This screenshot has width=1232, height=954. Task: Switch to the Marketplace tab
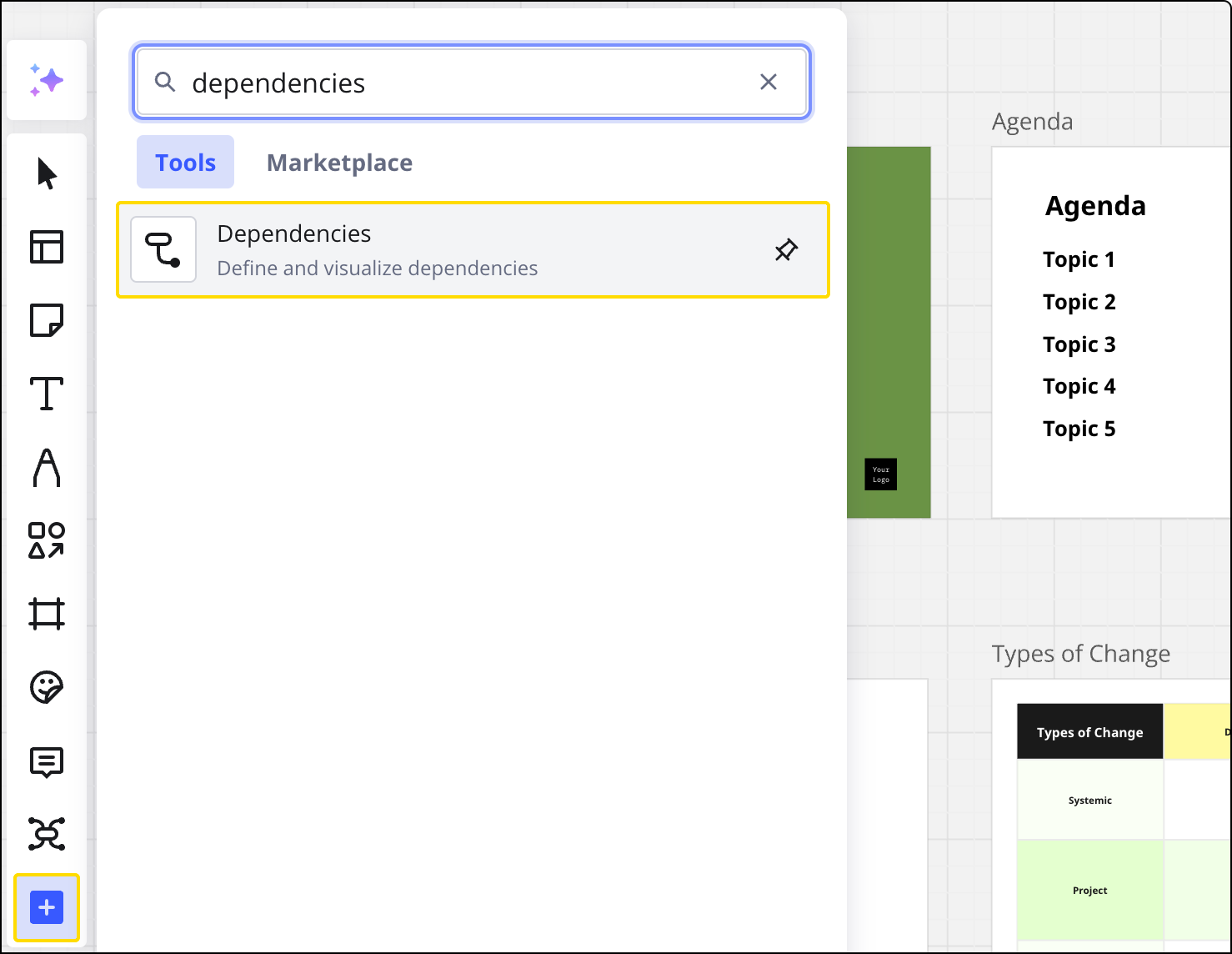(339, 162)
